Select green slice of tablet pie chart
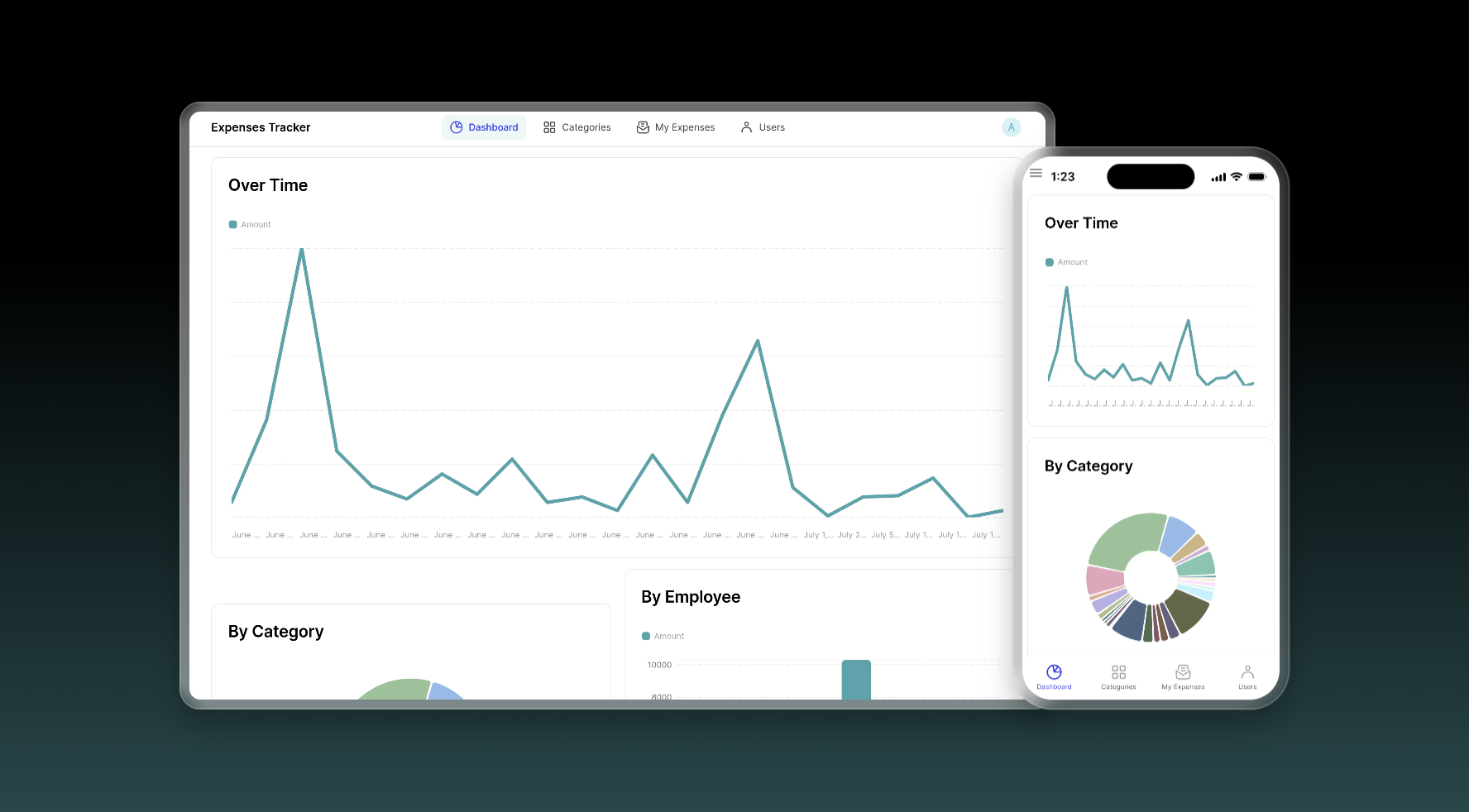The height and width of the screenshot is (812, 1469). [x=395, y=690]
